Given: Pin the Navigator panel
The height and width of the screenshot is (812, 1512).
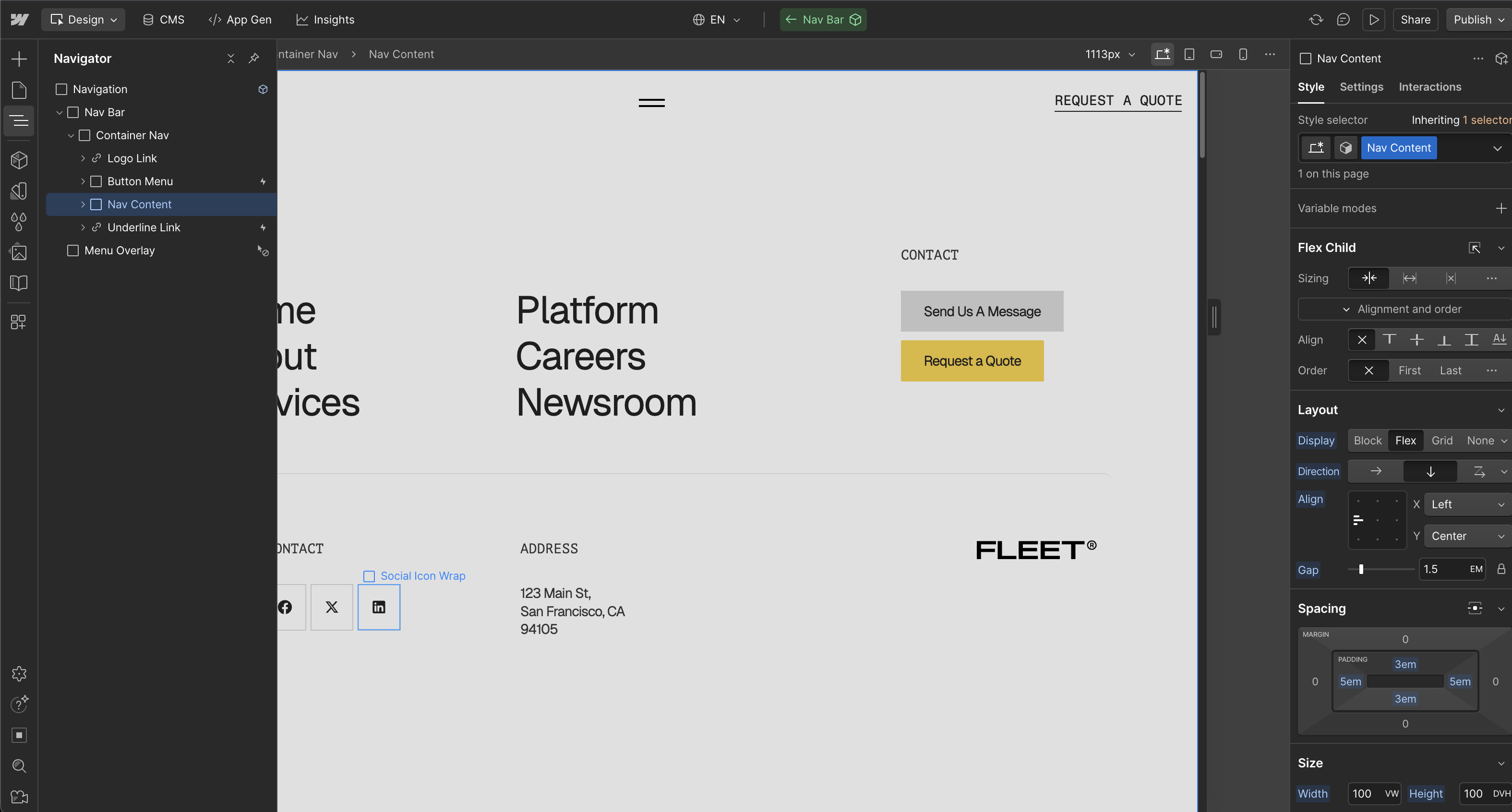Looking at the screenshot, I should [x=253, y=59].
